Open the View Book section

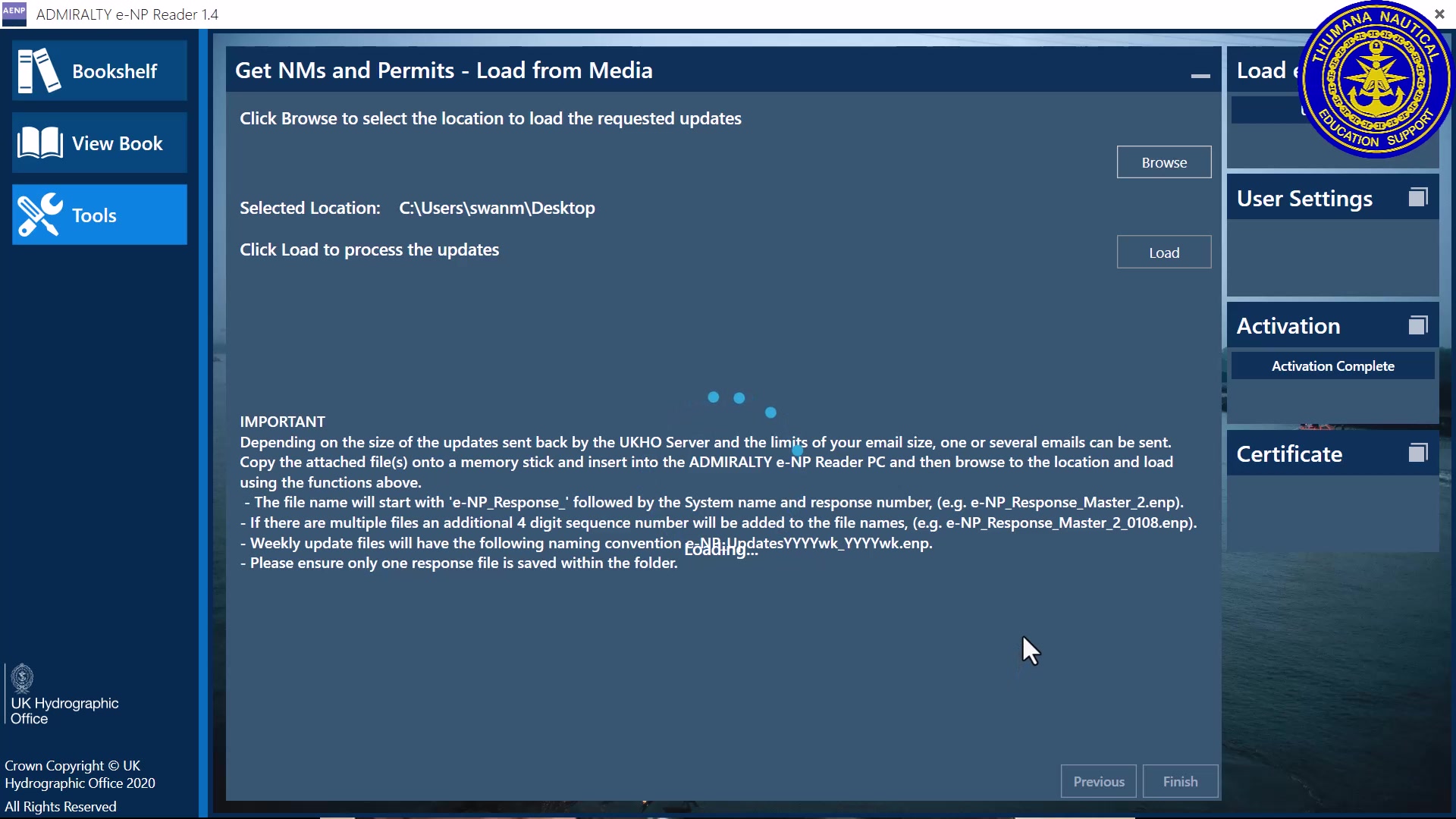[x=99, y=143]
